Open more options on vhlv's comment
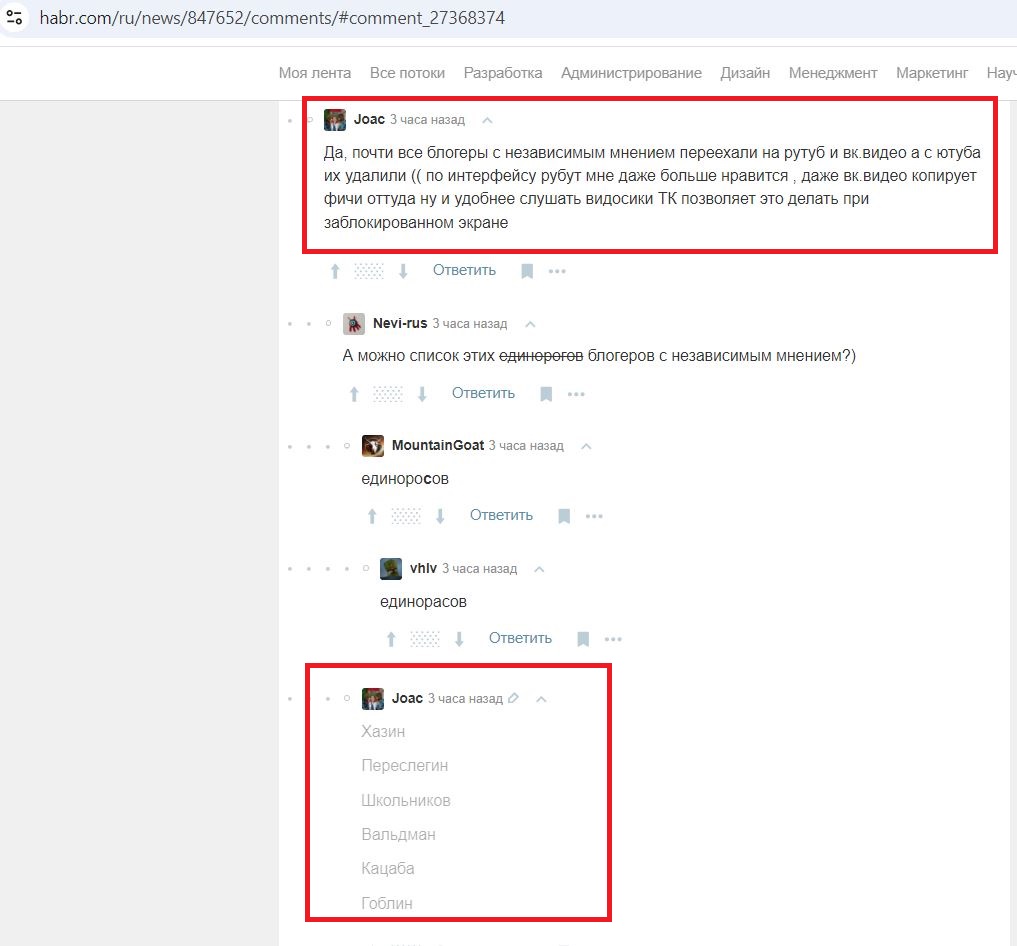The height and width of the screenshot is (946, 1017). pos(613,639)
